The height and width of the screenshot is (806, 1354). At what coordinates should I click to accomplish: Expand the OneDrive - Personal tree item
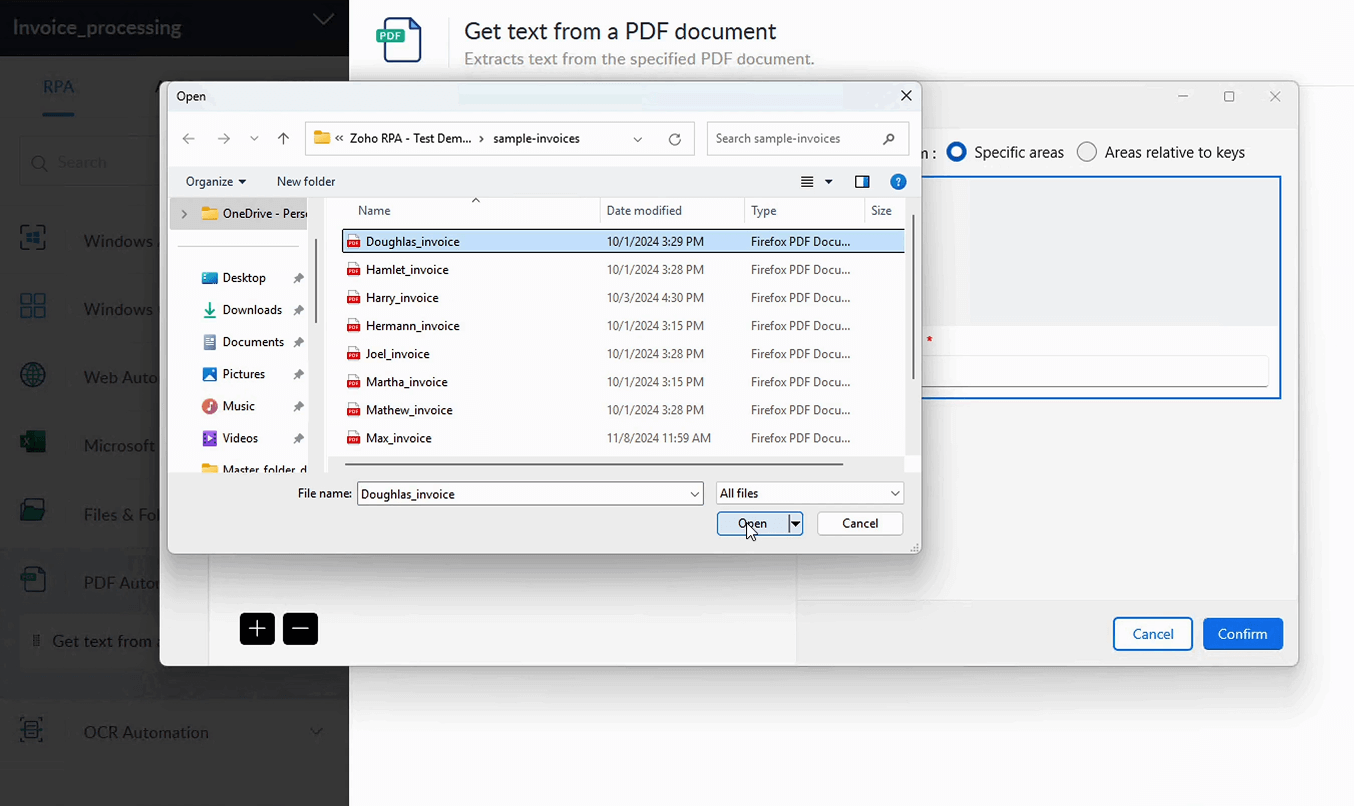pyautogui.click(x=183, y=213)
